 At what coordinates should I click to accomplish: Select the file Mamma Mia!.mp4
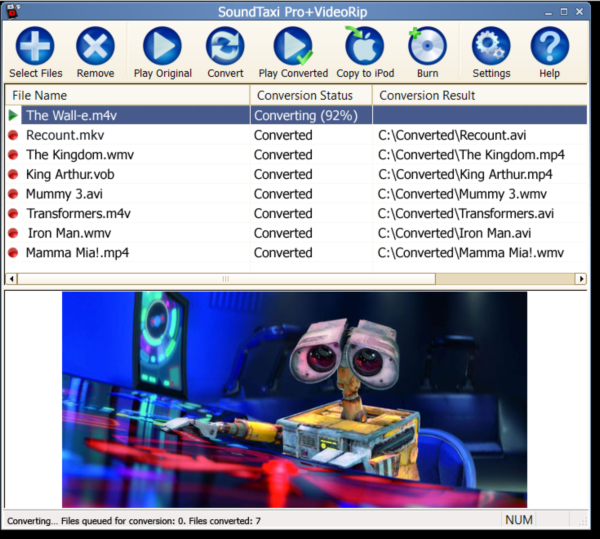(77, 253)
